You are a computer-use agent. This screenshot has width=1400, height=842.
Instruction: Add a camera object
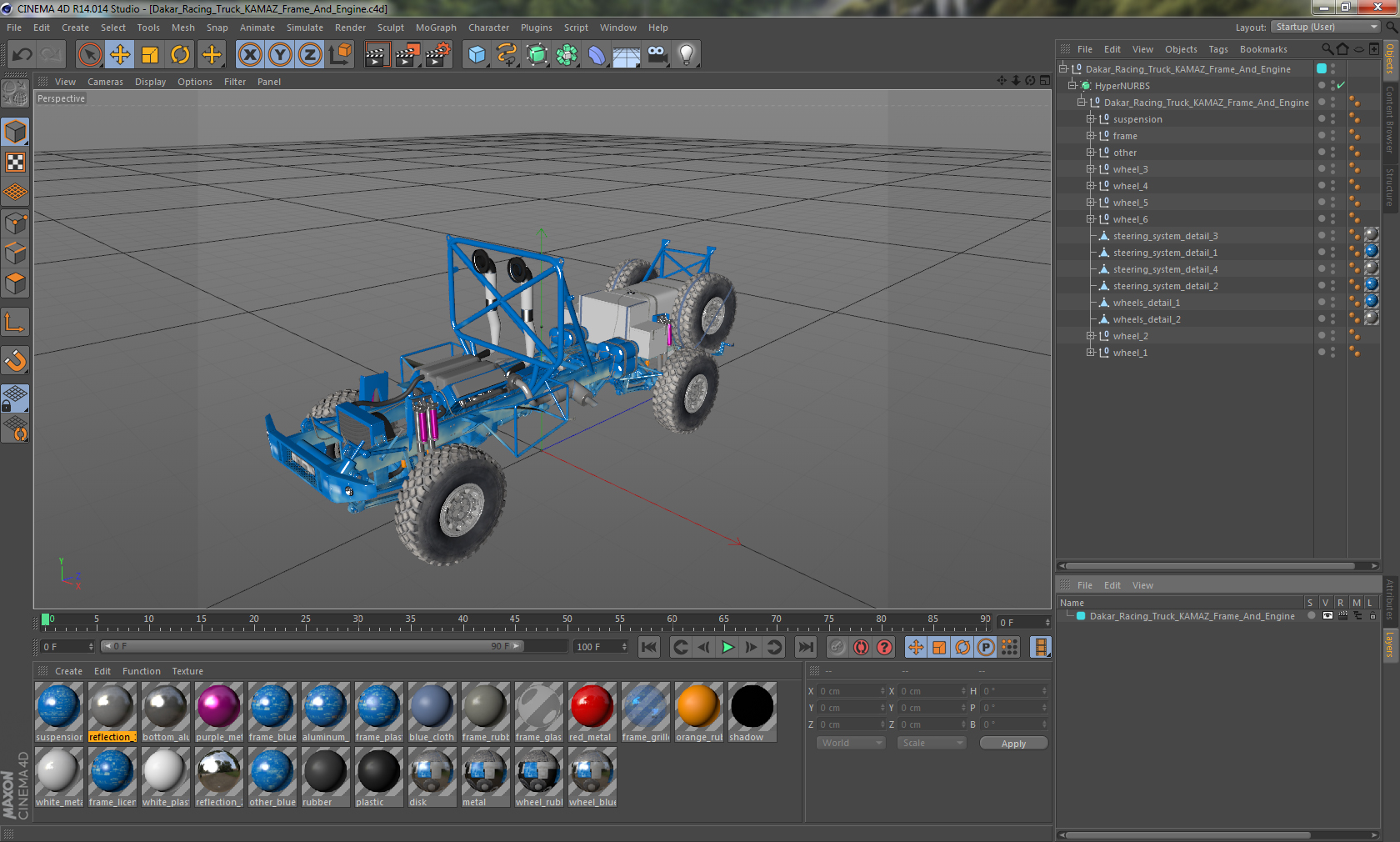point(657,55)
